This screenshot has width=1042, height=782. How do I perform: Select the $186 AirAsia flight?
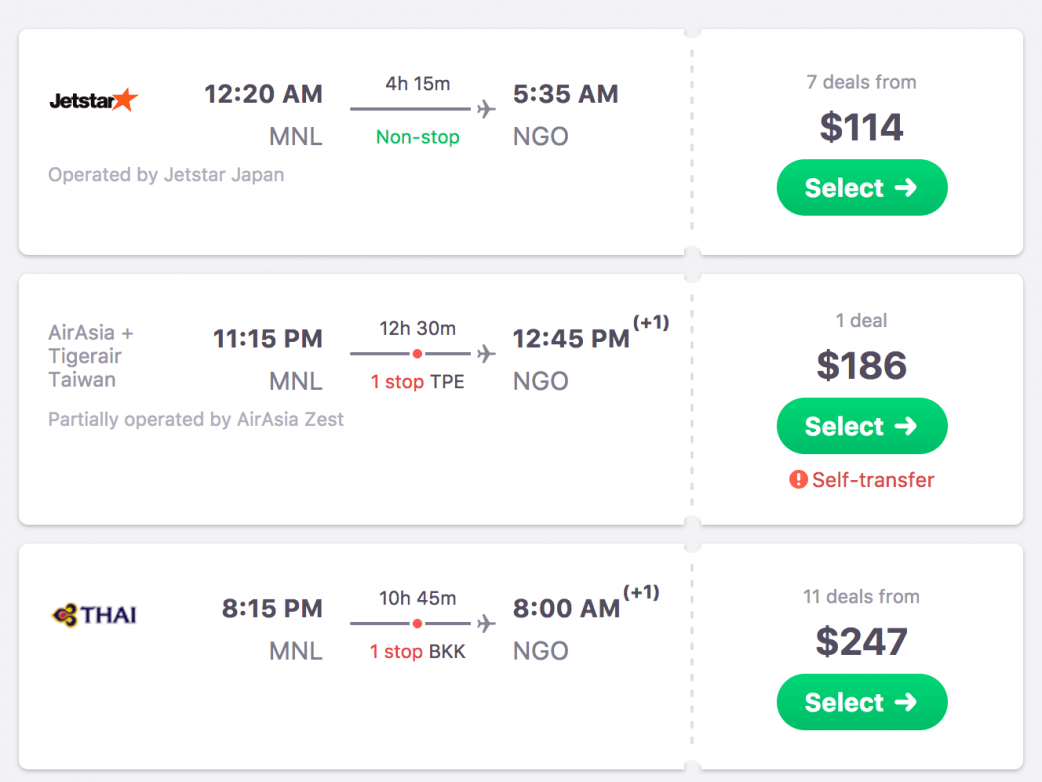coord(861,427)
